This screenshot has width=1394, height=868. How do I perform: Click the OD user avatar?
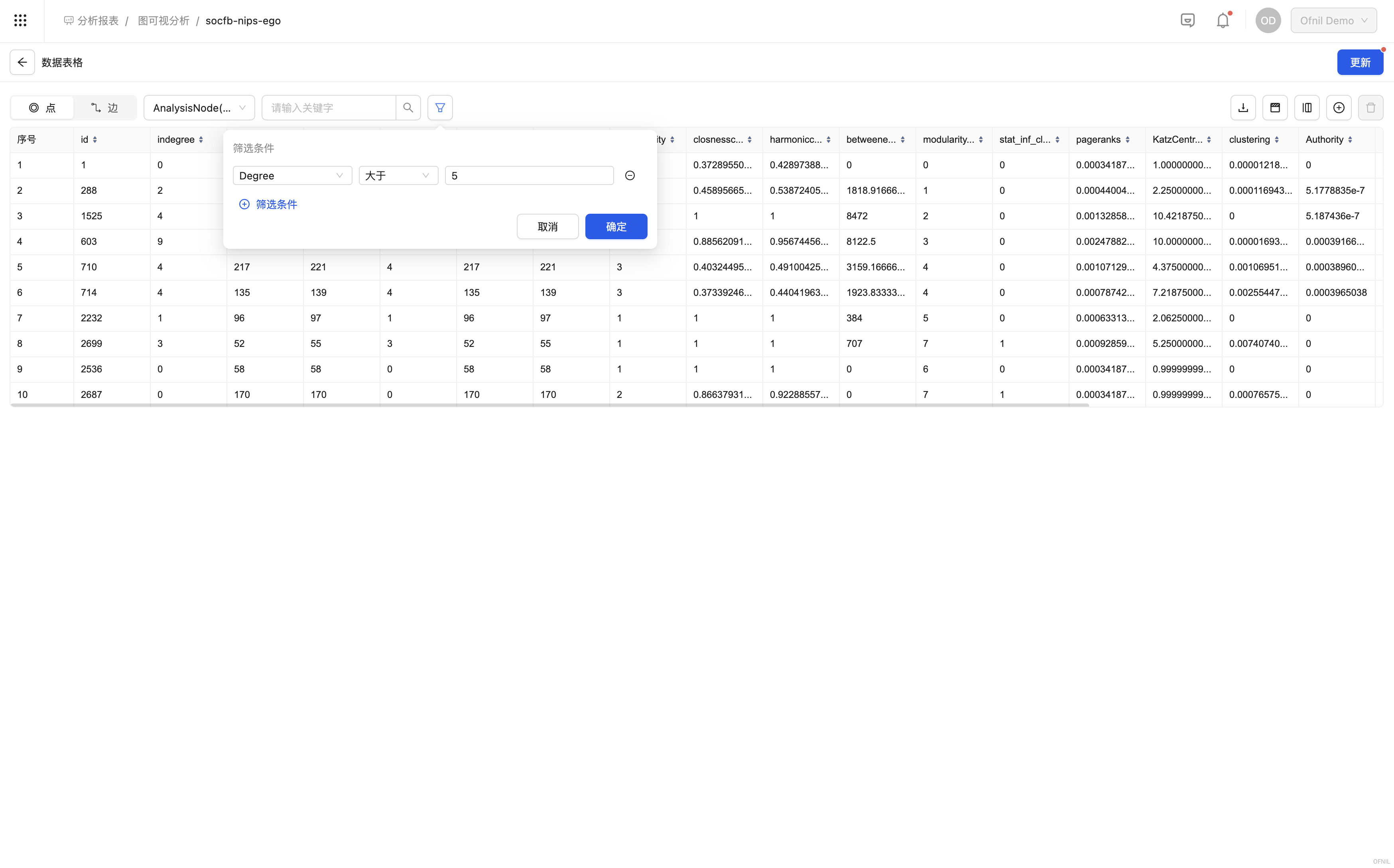[x=1268, y=21]
